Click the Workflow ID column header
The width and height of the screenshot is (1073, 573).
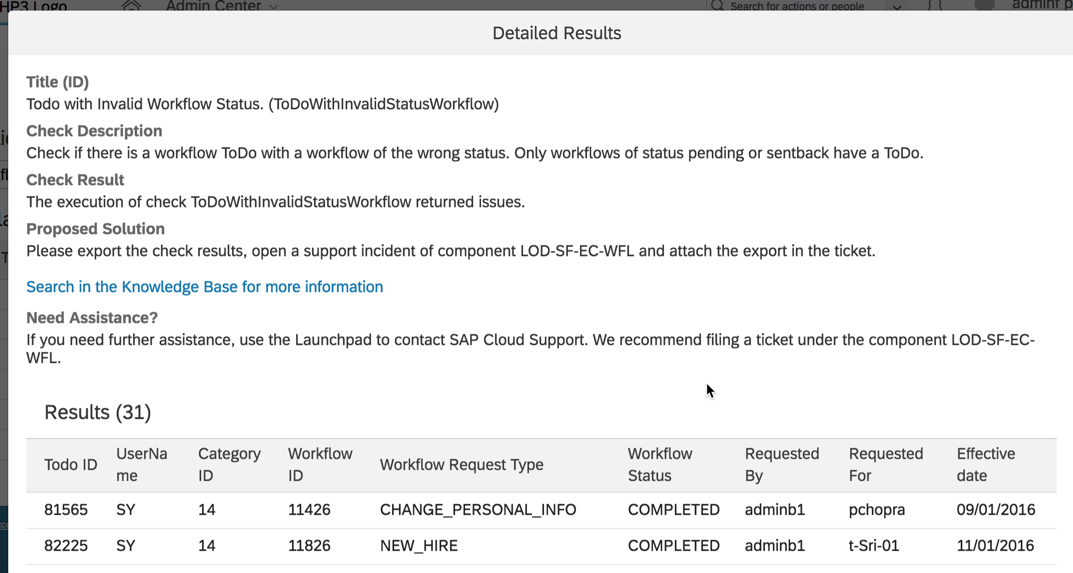coord(320,465)
